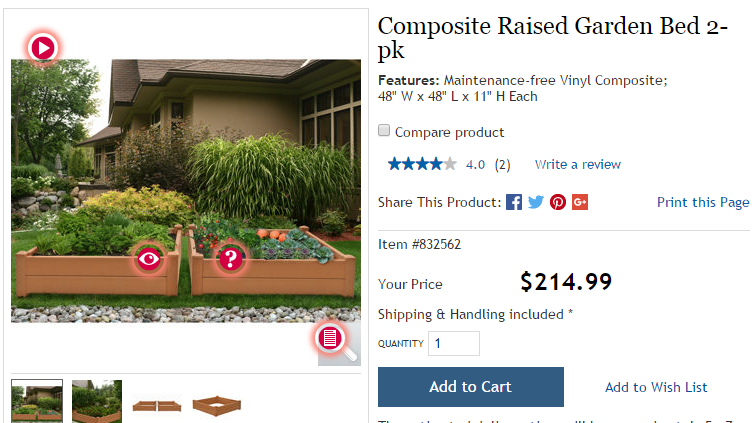Select first house garden thumbnail
Image resolution: width=756 pixels, height=423 pixels.
37,401
